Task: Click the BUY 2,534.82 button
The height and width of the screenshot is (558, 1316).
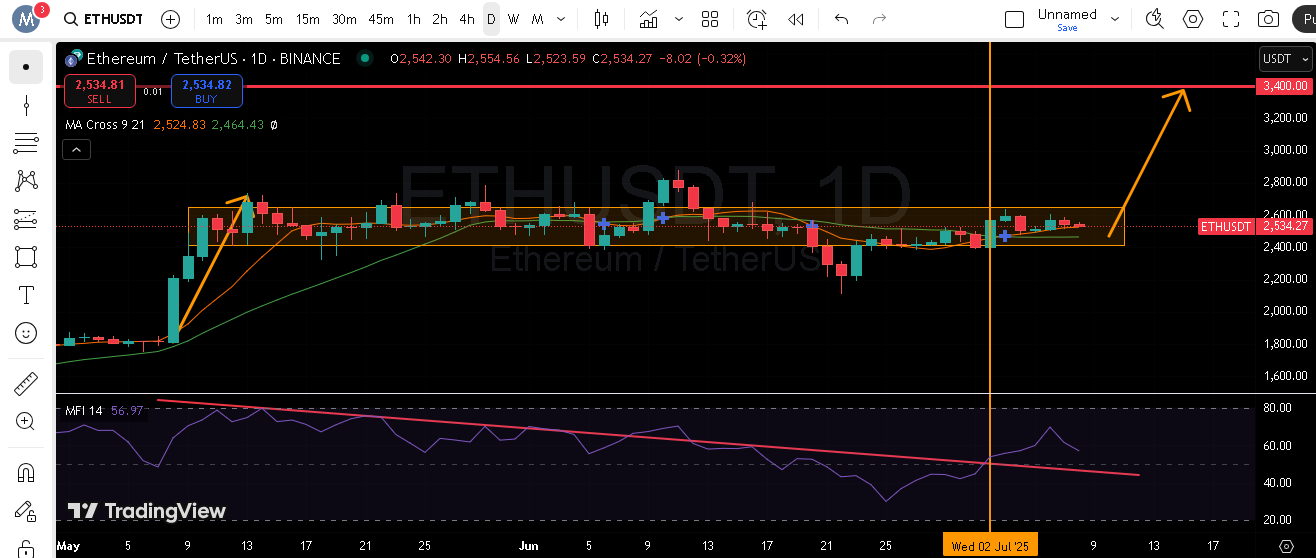Action: pyautogui.click(x=206, y=91)
